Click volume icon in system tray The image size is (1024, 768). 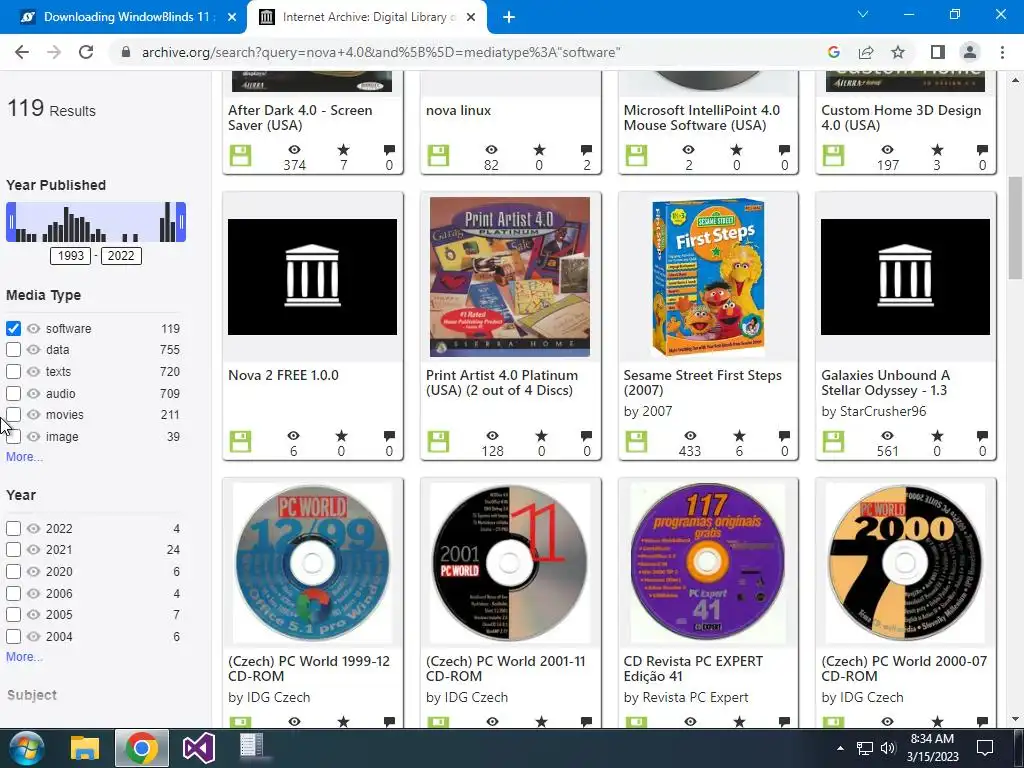(888, 748)
